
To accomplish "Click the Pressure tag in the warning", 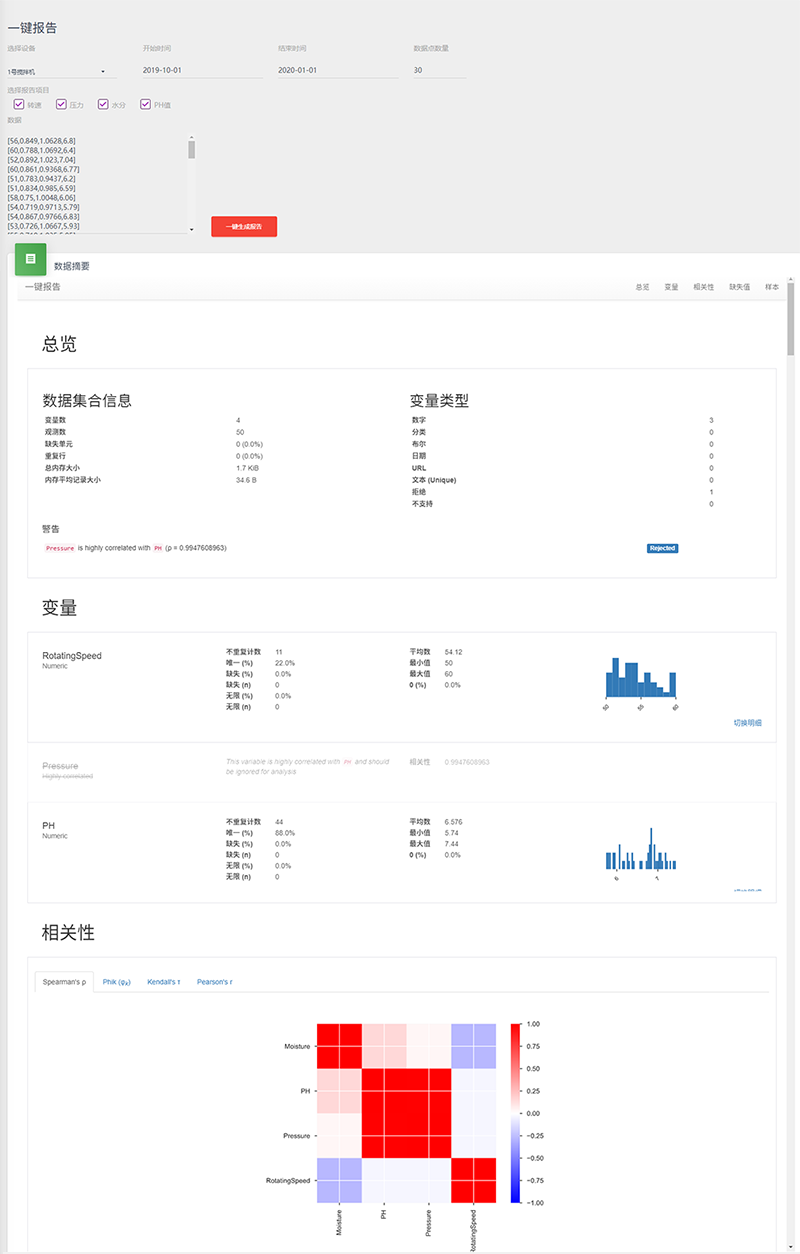I will (60, 548).
